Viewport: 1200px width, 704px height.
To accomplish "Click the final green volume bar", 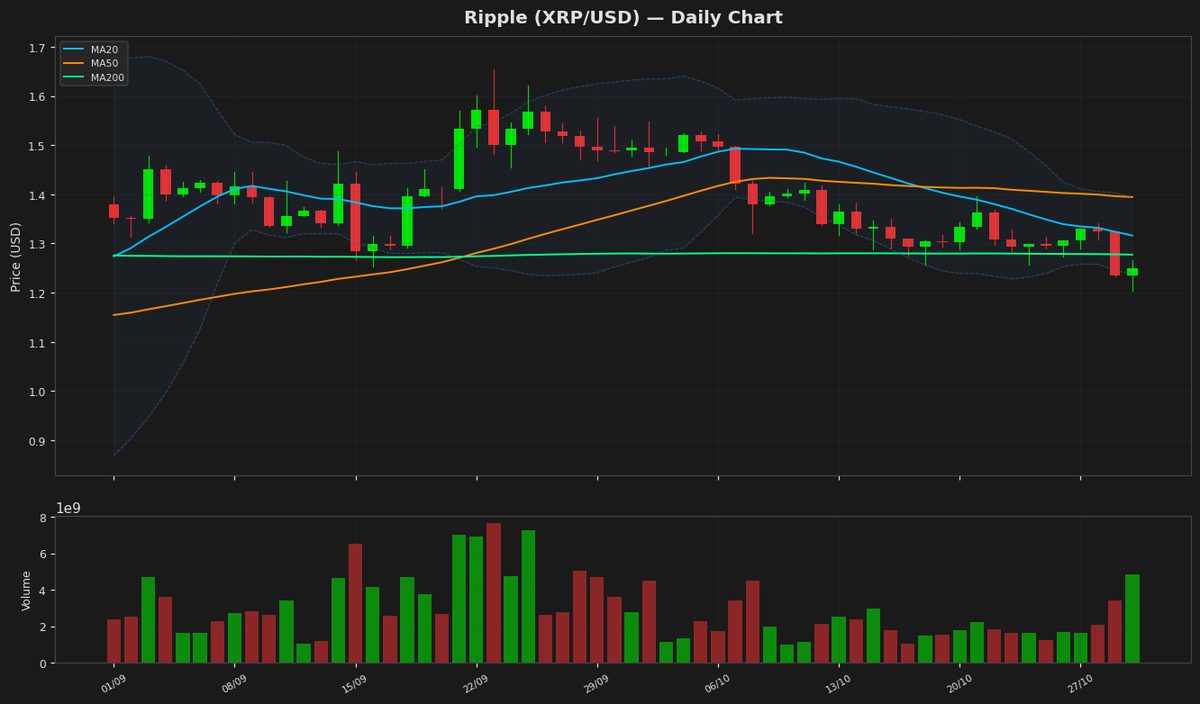I will coord(1132,619).
